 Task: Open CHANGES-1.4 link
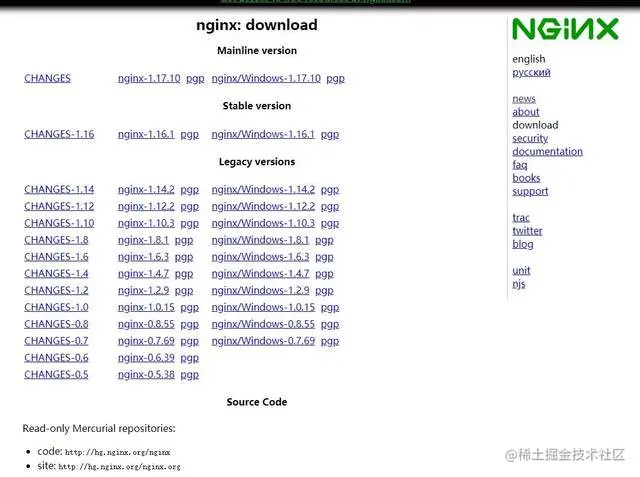(x=56, y=274)
